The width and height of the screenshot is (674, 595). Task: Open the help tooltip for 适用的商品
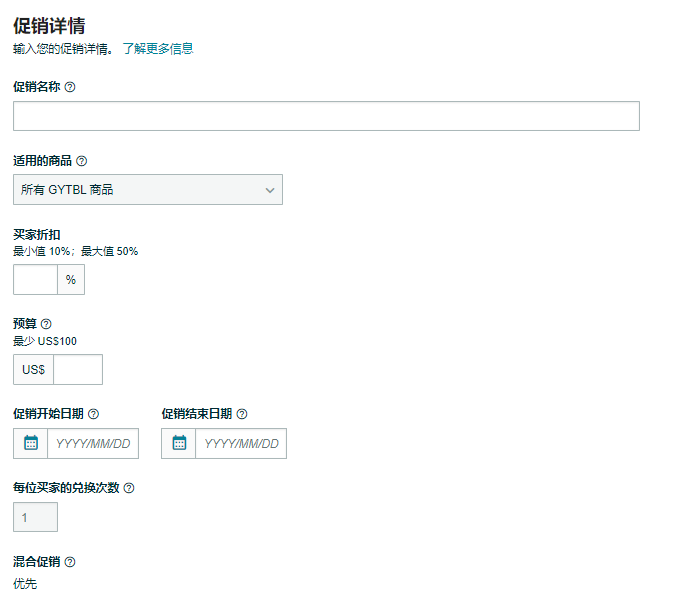(x=82, y=161)
